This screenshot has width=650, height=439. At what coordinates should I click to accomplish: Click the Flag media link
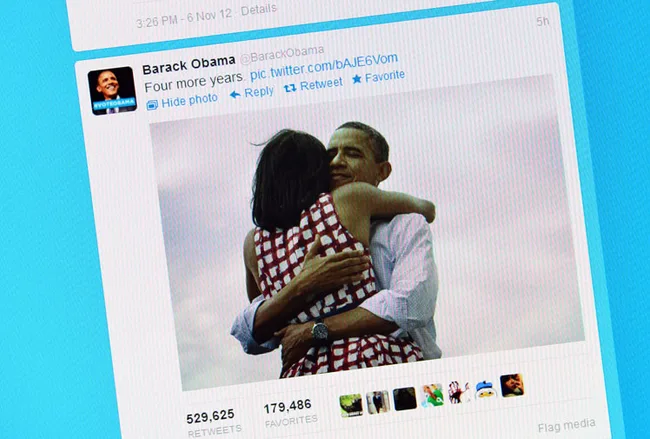[566, 425]
